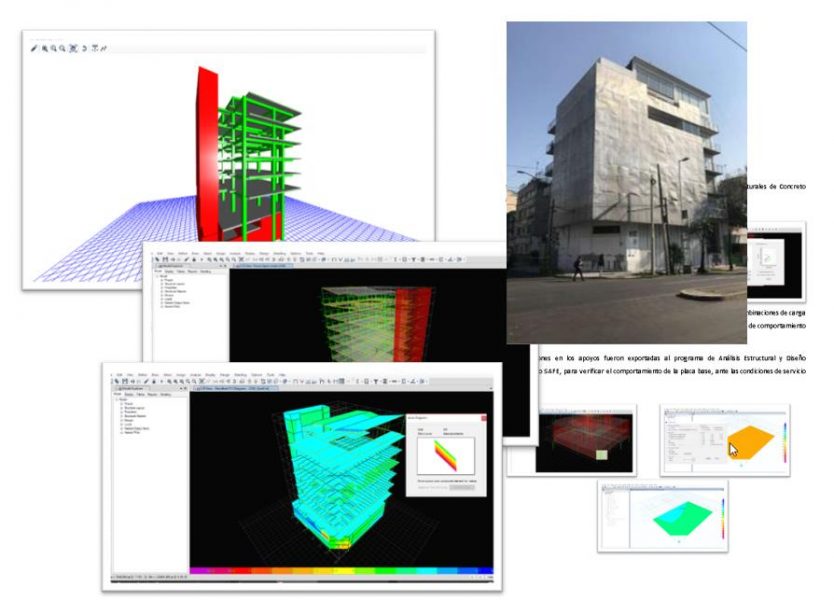Expand the Loads node in the cyan-model window tree
Viewport: 834px width, 615px height.
tap(121, 426)
